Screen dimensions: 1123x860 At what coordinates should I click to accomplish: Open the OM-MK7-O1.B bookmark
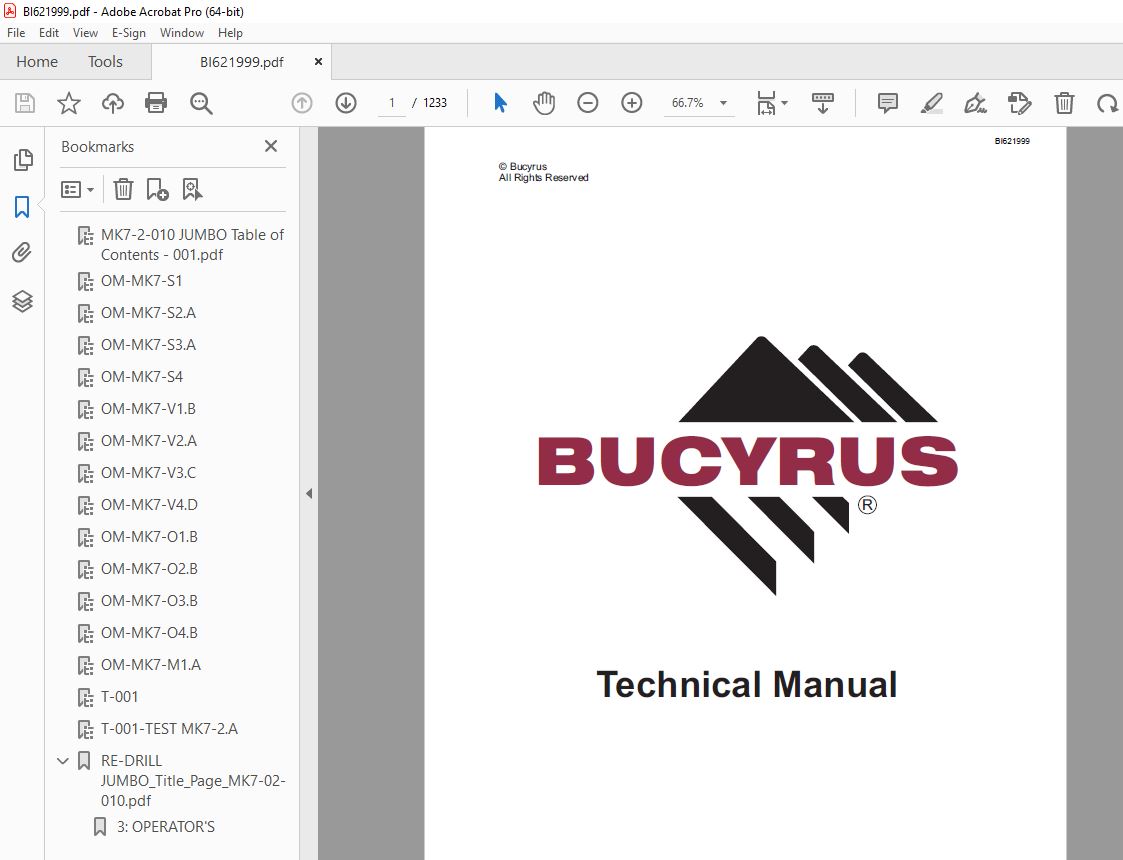tap(149, 536)
